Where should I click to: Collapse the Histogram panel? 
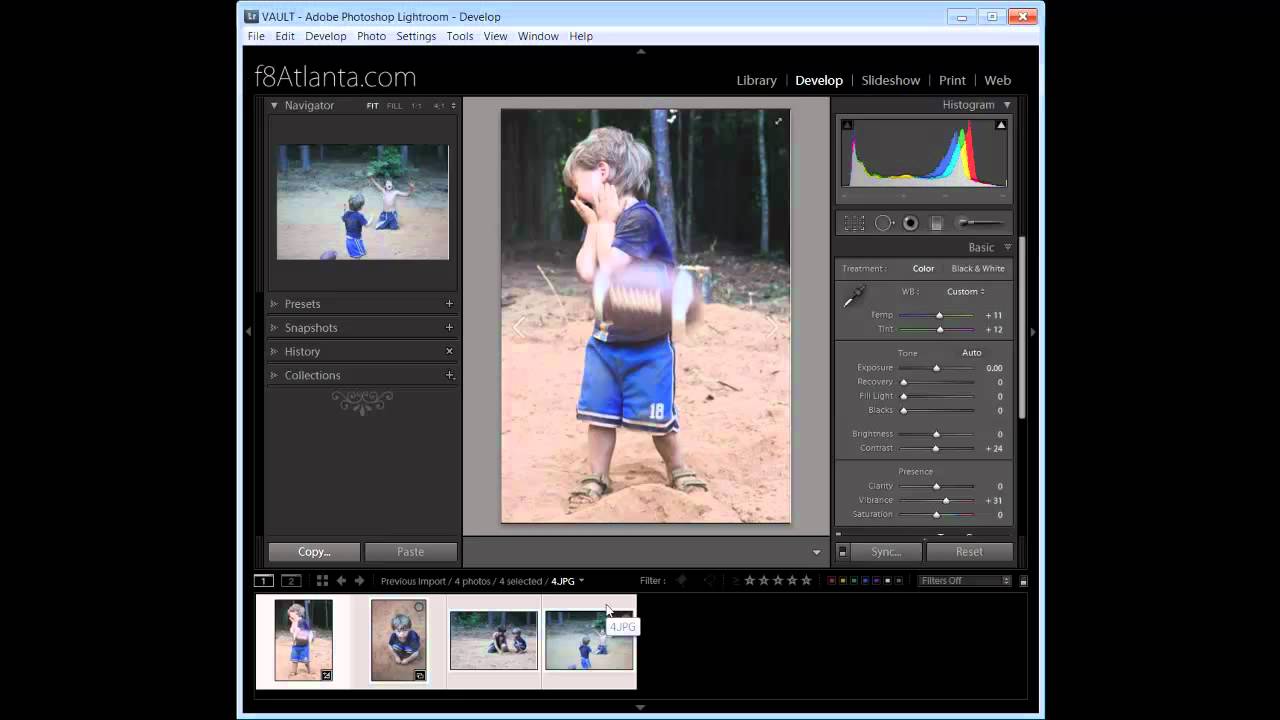[x=1007, y=105]
